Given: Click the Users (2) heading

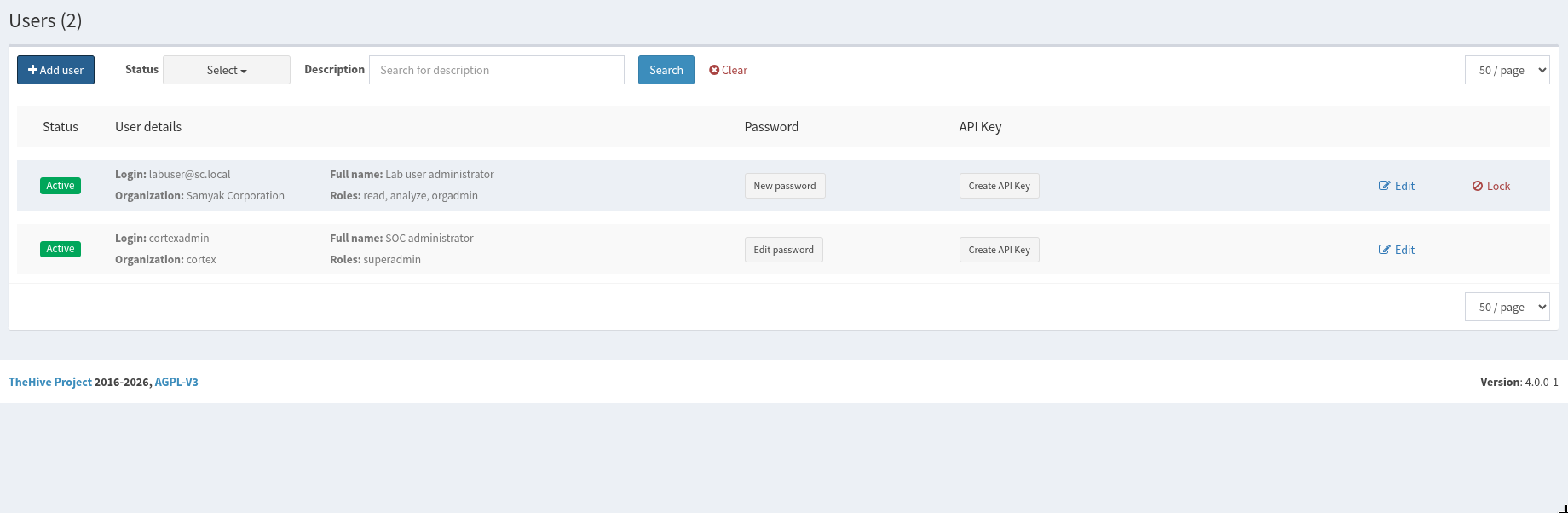Looking at the screenshot, I should pyautogui.click(x=45, y=20).
